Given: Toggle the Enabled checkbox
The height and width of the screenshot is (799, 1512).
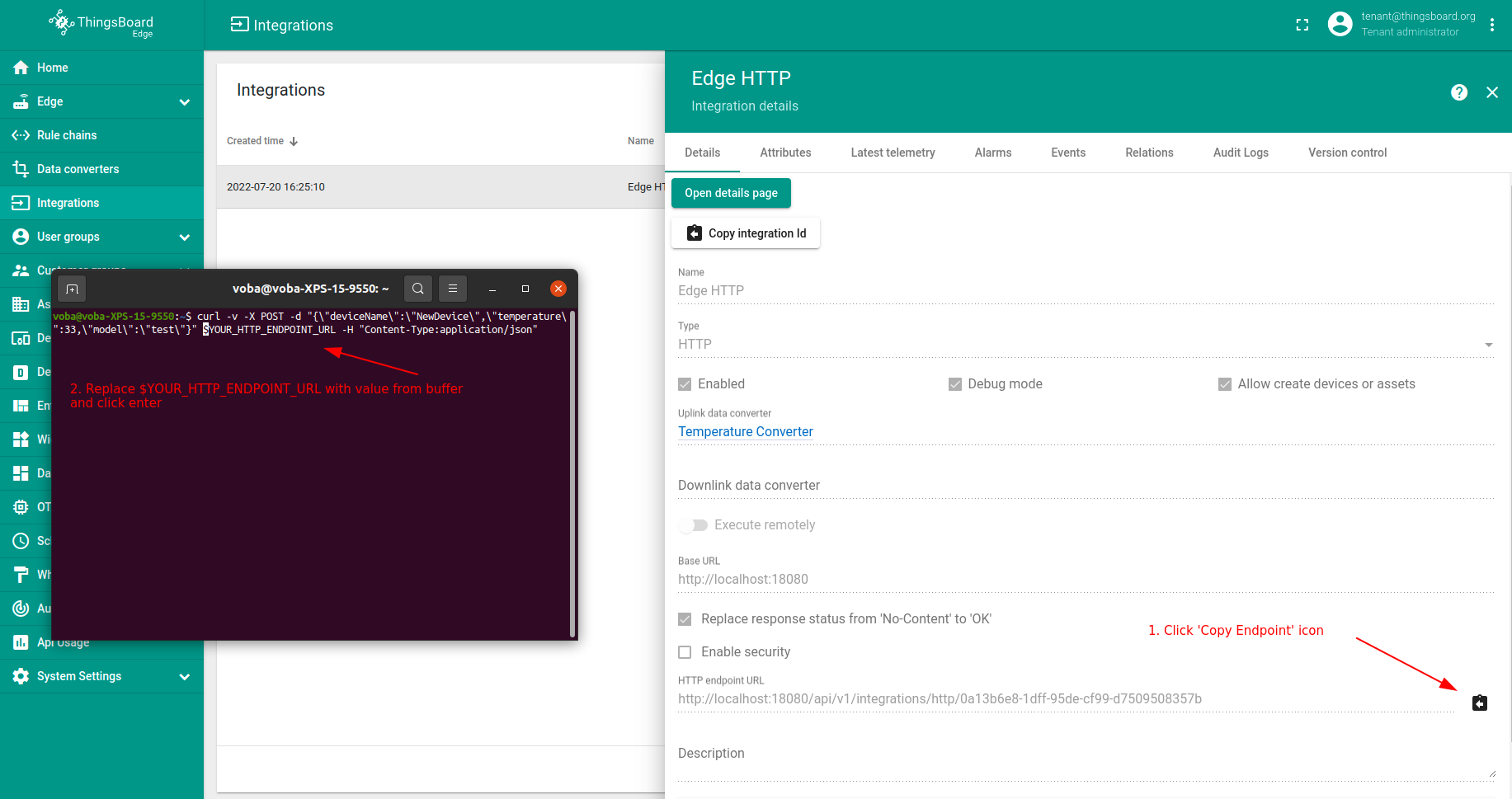Looking at the screenshot, I should (x=685, y=384).
